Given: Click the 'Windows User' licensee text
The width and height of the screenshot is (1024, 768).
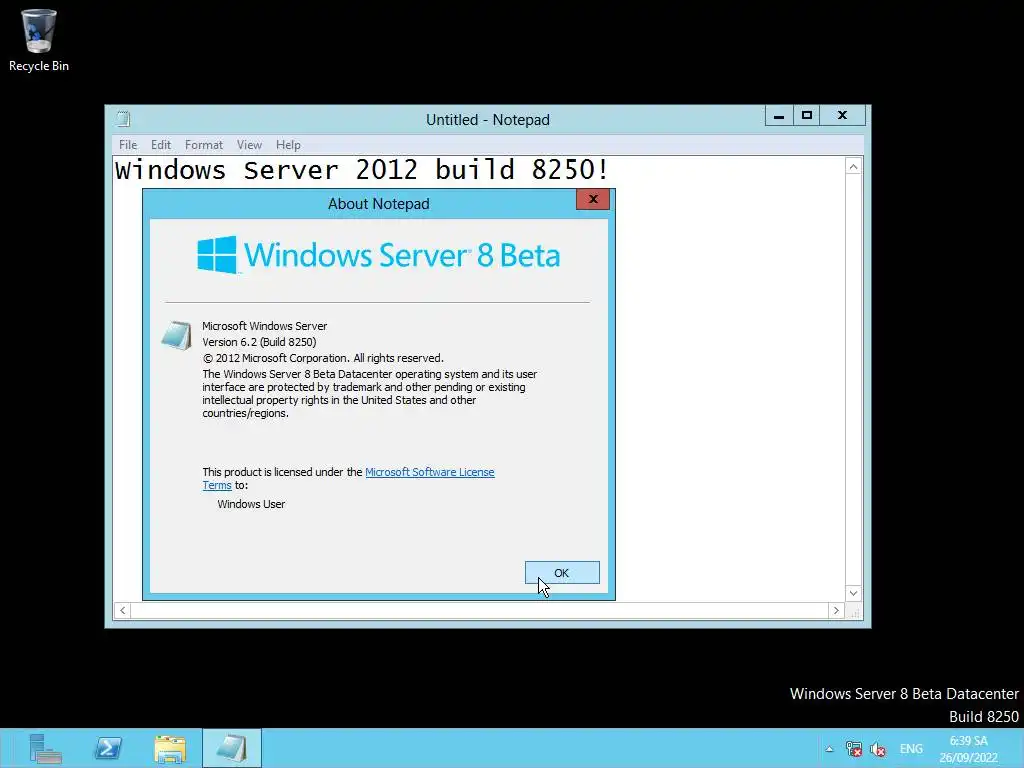Looking at the screenshot, I should [251, 504].
